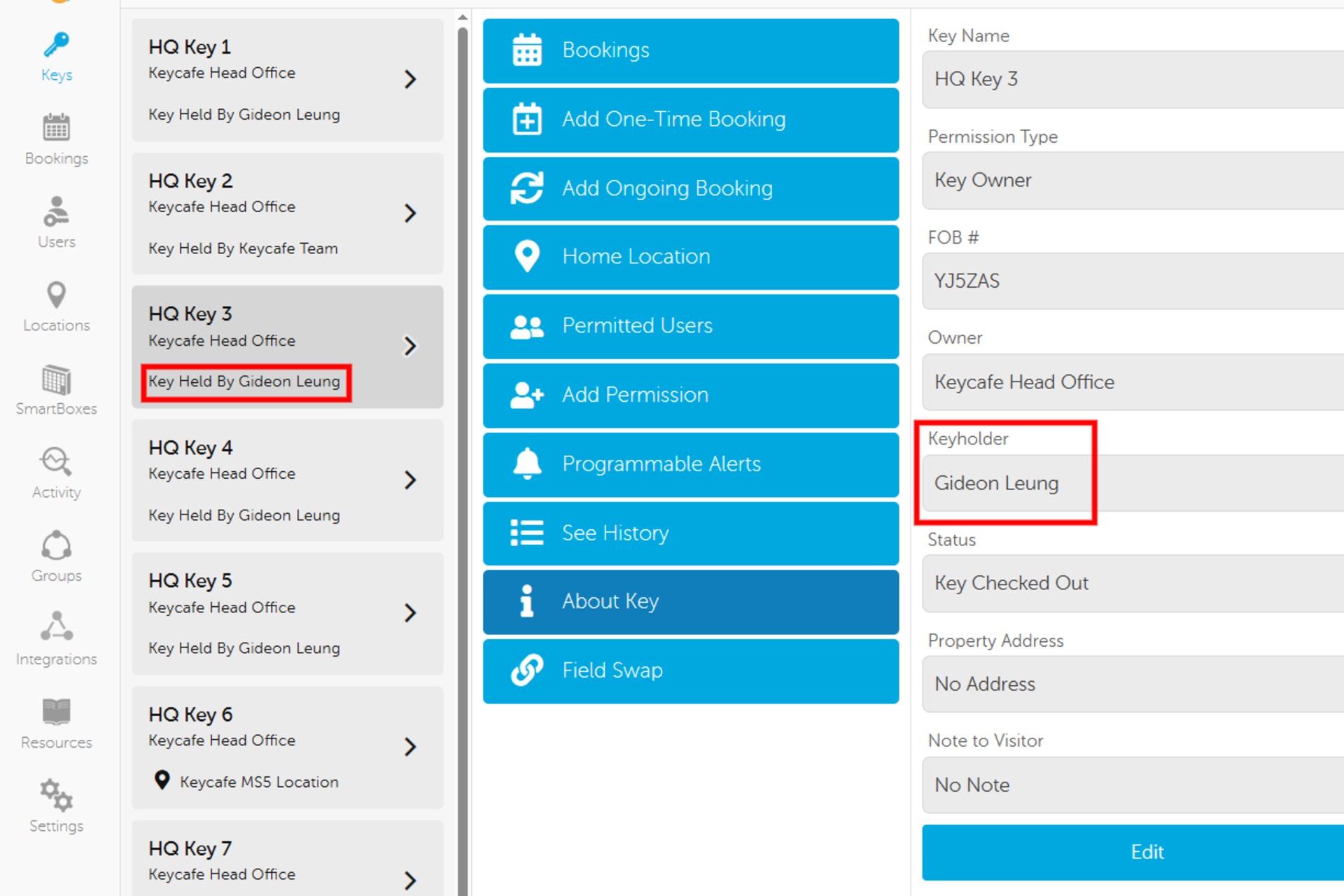Expand HQ Key 1 chevron arrow

[x=410, y=79]
